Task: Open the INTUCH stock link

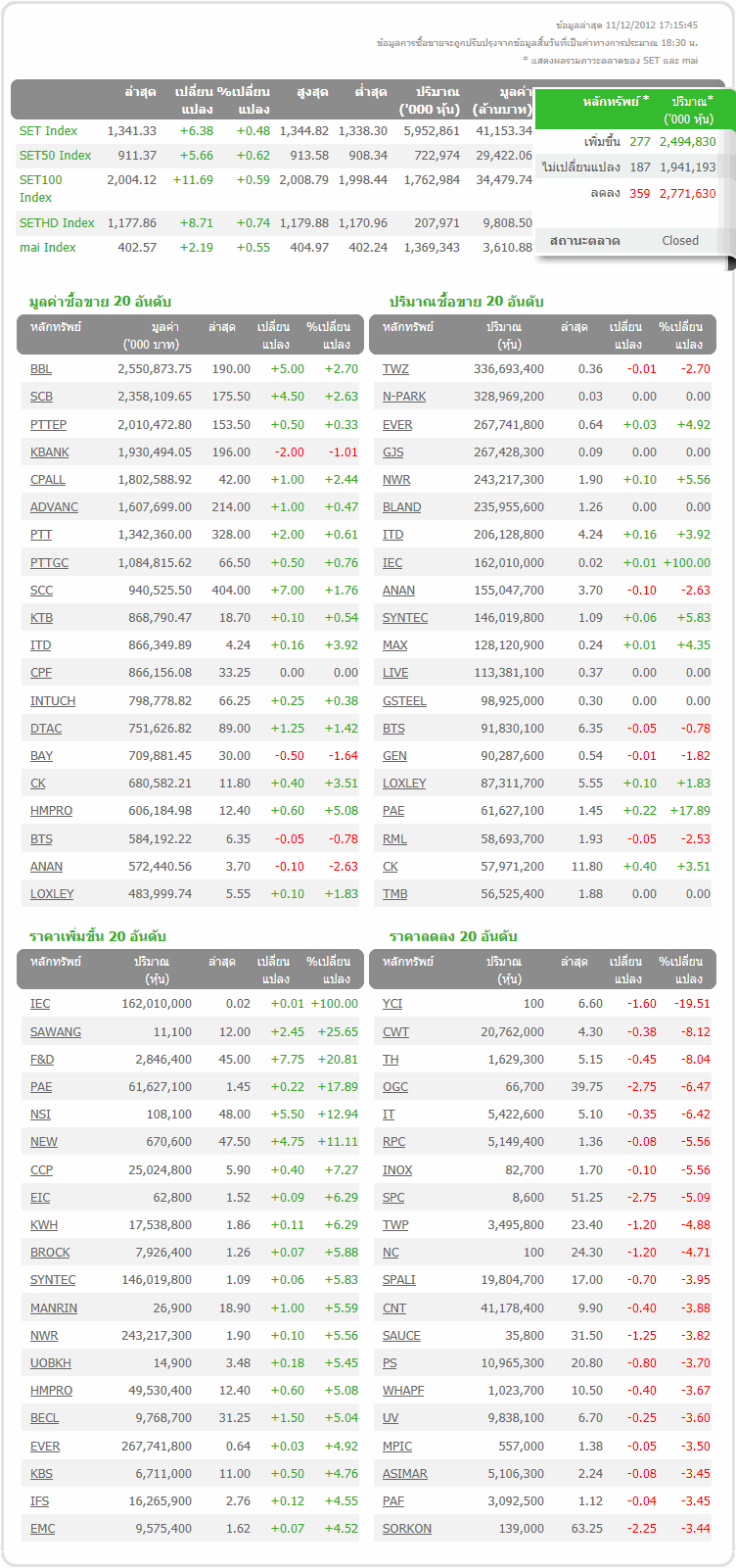Action: (53, 700)
